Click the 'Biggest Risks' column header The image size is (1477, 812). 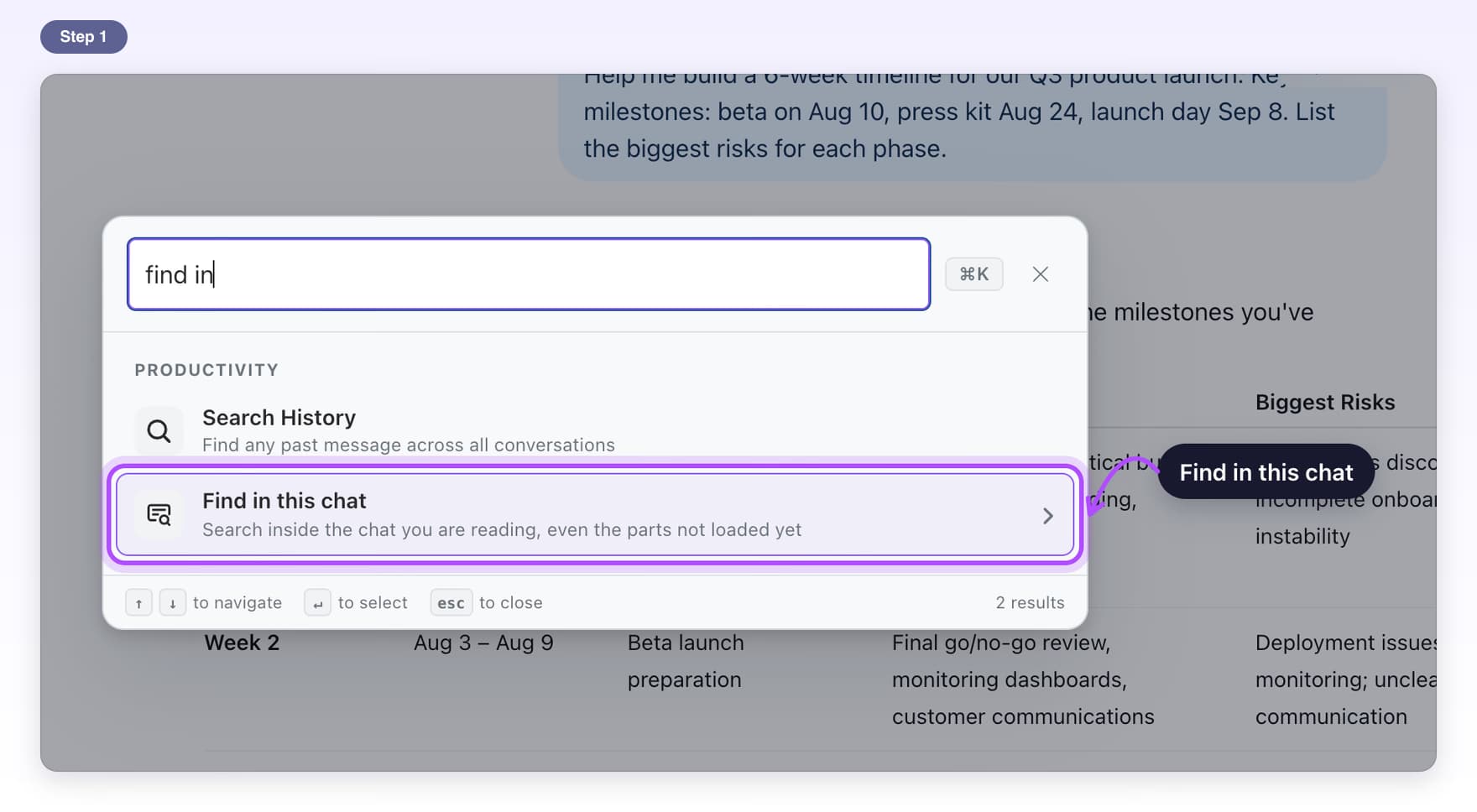point(1325,402)
